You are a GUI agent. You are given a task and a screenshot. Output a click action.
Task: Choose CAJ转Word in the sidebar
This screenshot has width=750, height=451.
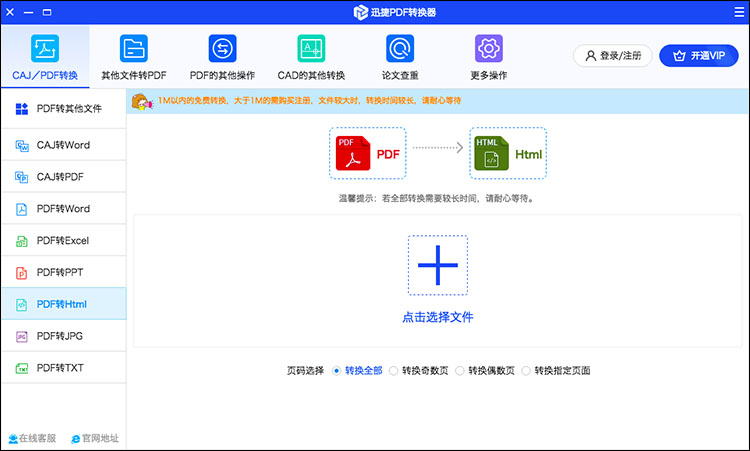pyautogui.click(x=64, y=145)
